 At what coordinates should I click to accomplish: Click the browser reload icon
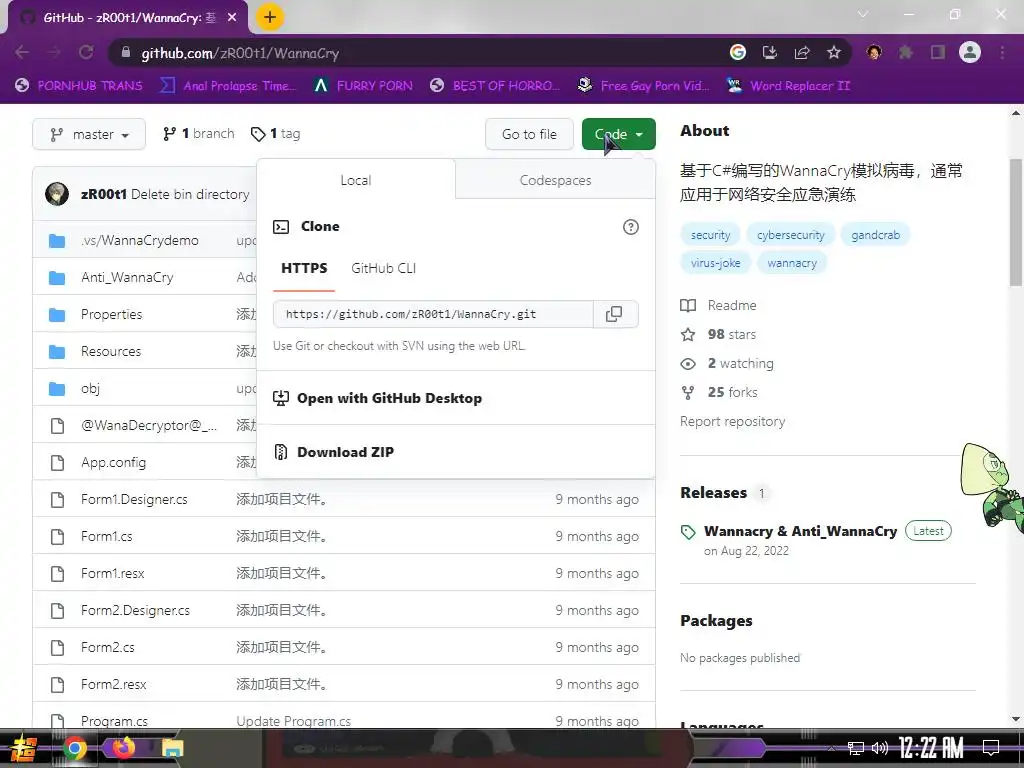[x=86, y=53]
